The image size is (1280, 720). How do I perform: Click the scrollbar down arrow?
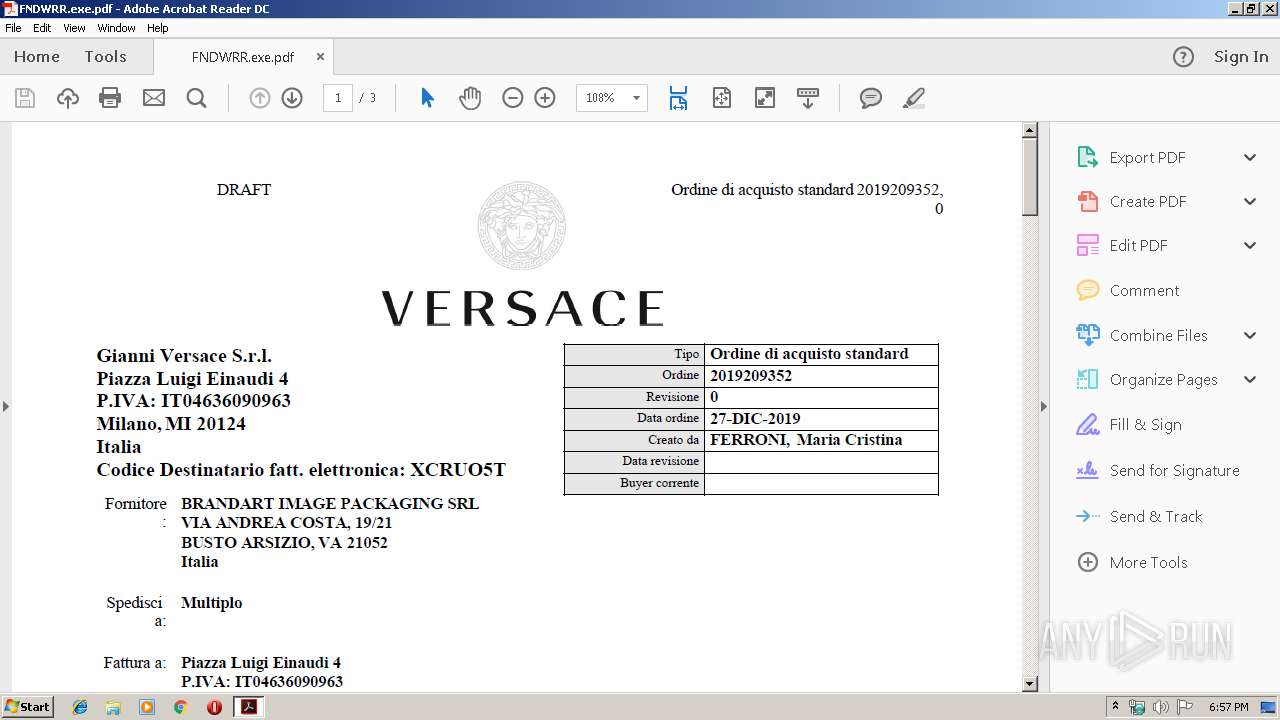(x=1030, y=684)
